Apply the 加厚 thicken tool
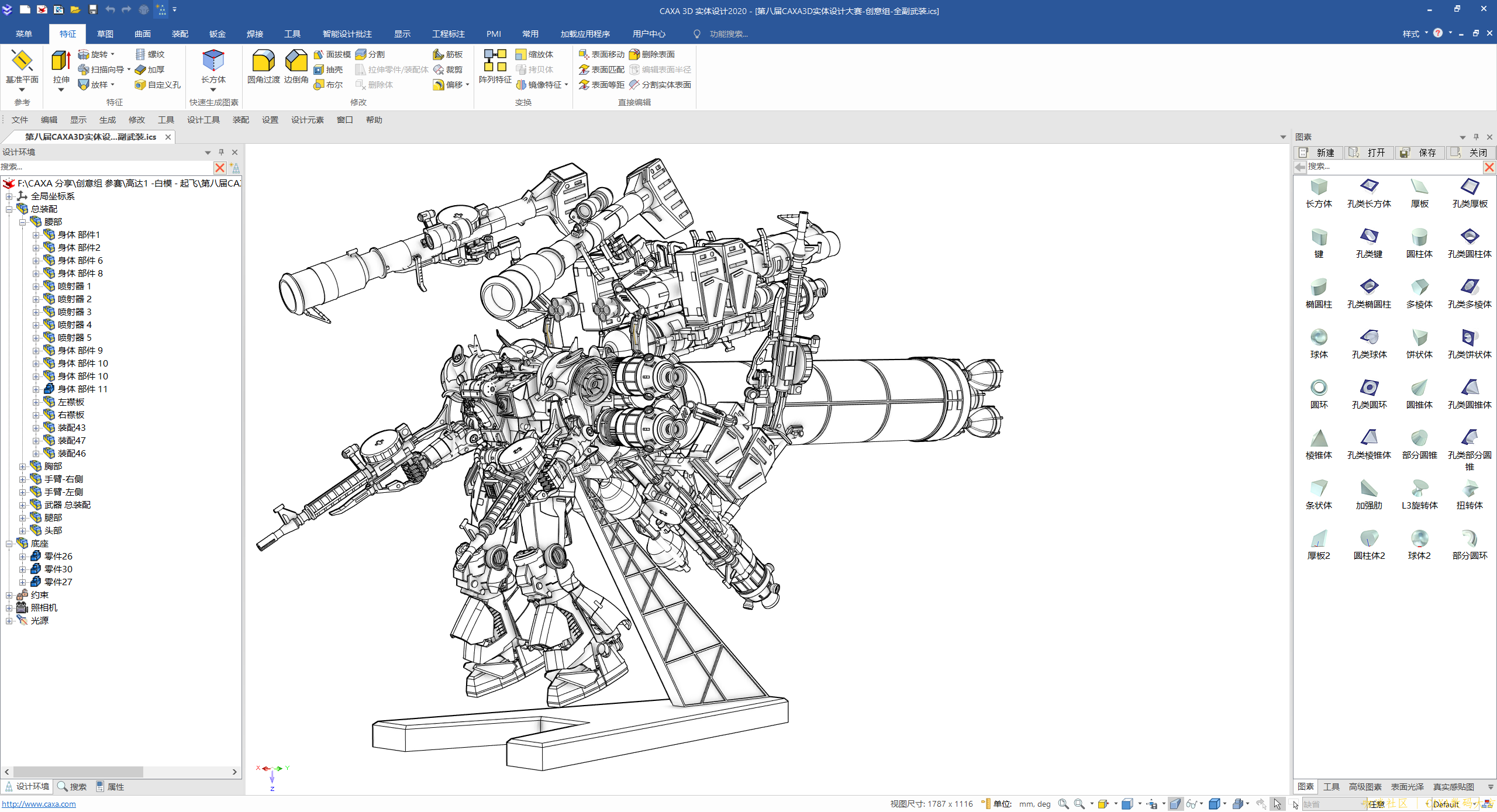Viewport: 1497px width, 812px height. click(x=150, y=70)
